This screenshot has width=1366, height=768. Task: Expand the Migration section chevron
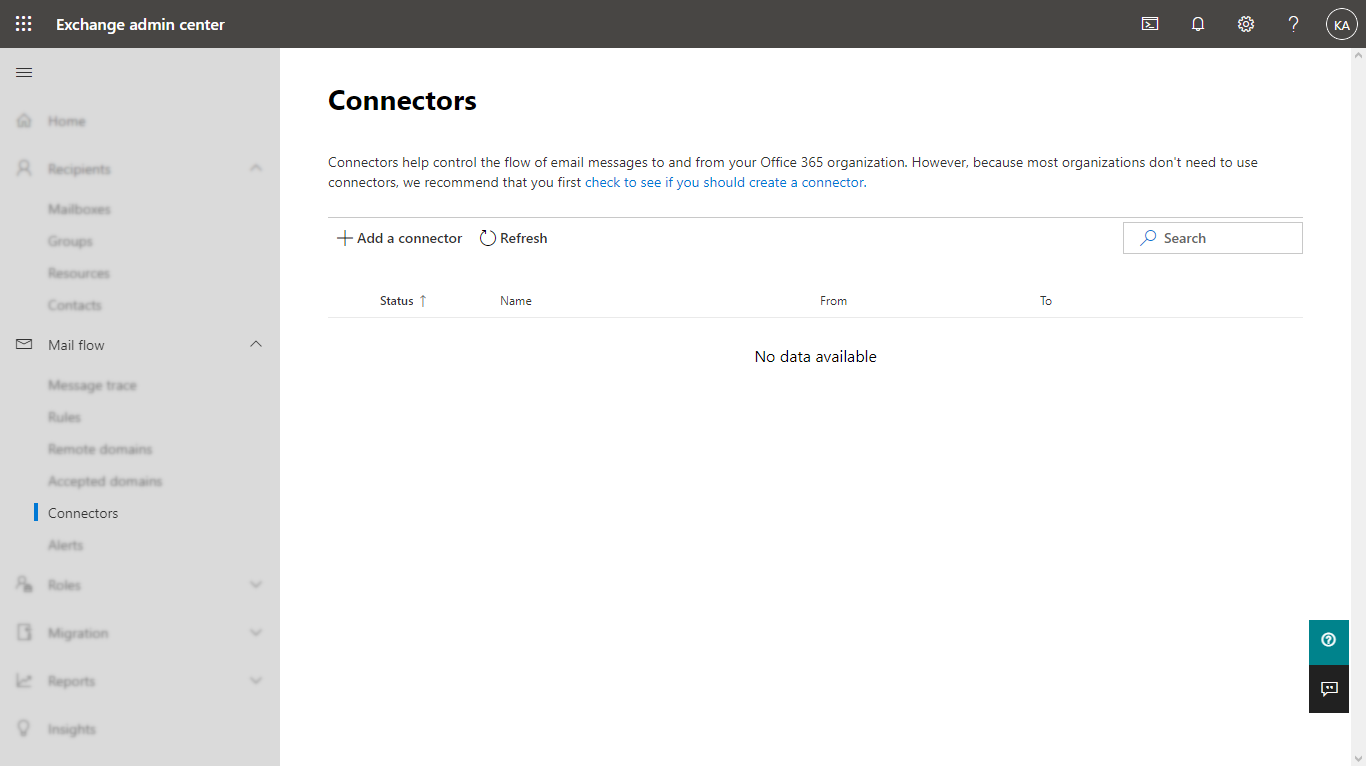256,633
